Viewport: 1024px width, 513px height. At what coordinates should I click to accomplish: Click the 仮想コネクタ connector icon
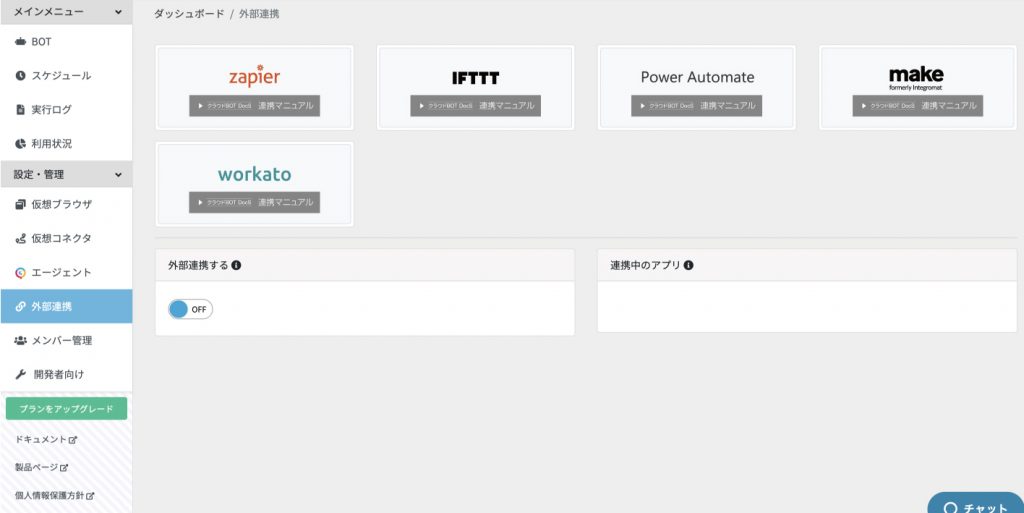20,239
